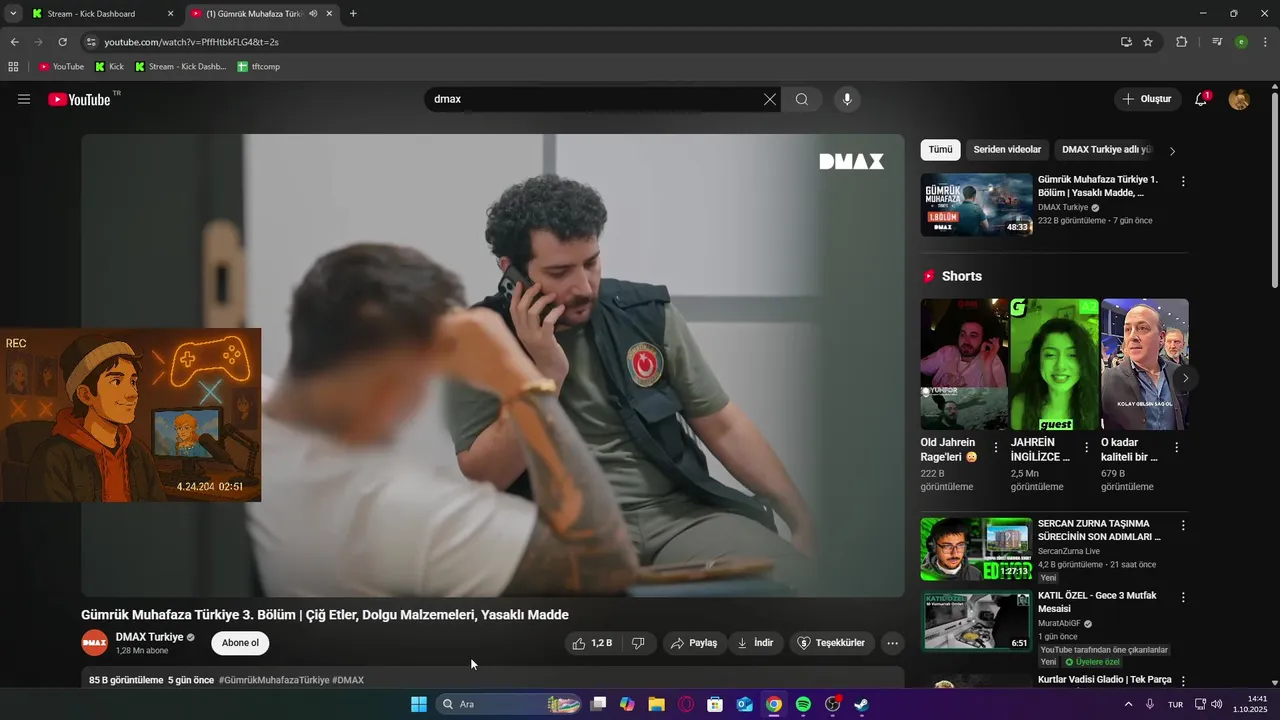The image size is (1280, 720).
Task: Open Kick bookmark in bookmarks bar
Action: coord(109,67)
